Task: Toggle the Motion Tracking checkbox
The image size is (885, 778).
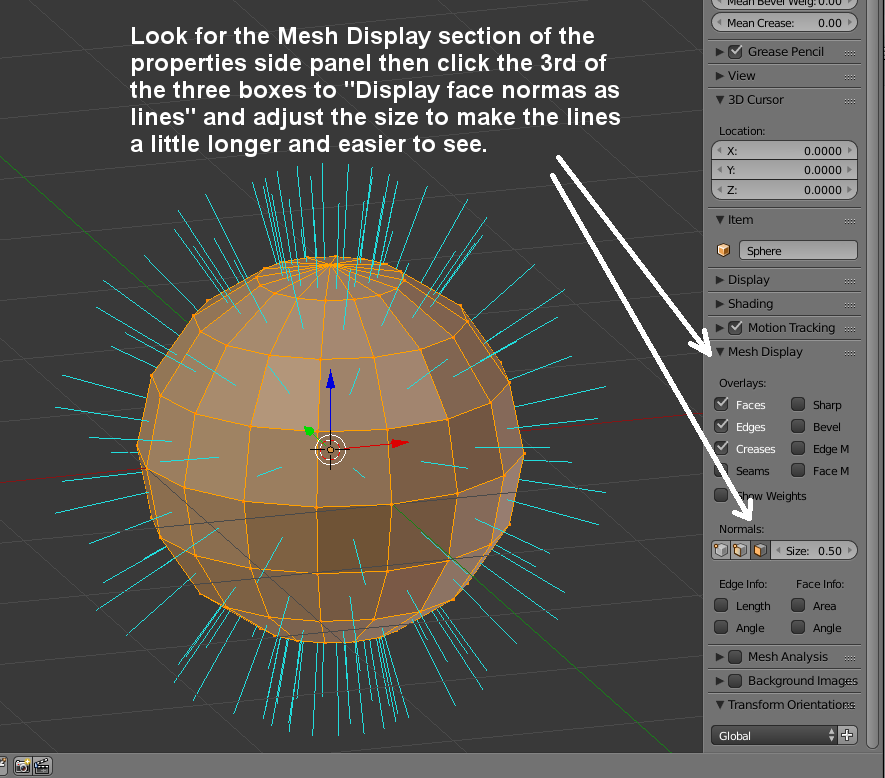Action: coord(735,327)
